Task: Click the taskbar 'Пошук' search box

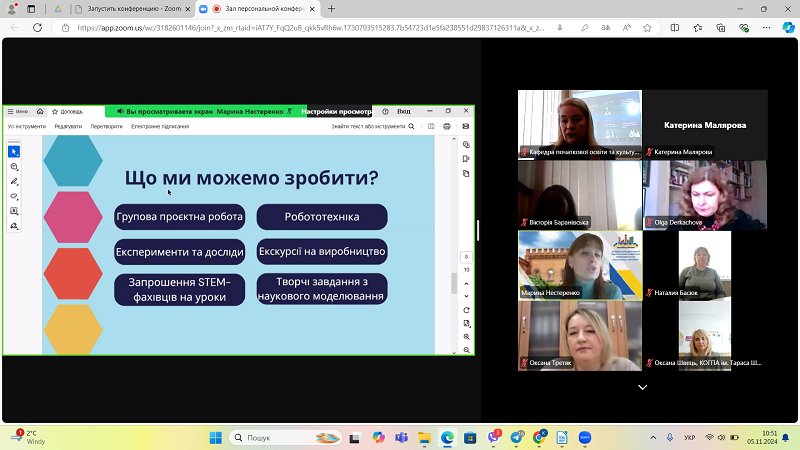Action: point(285,438)
